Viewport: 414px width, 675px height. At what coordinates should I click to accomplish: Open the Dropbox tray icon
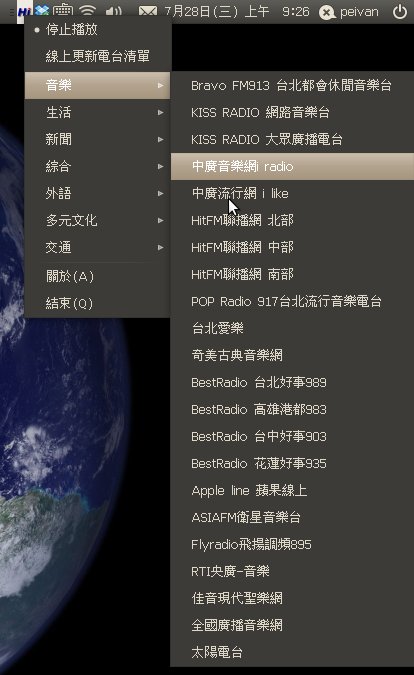pos(42,10)
